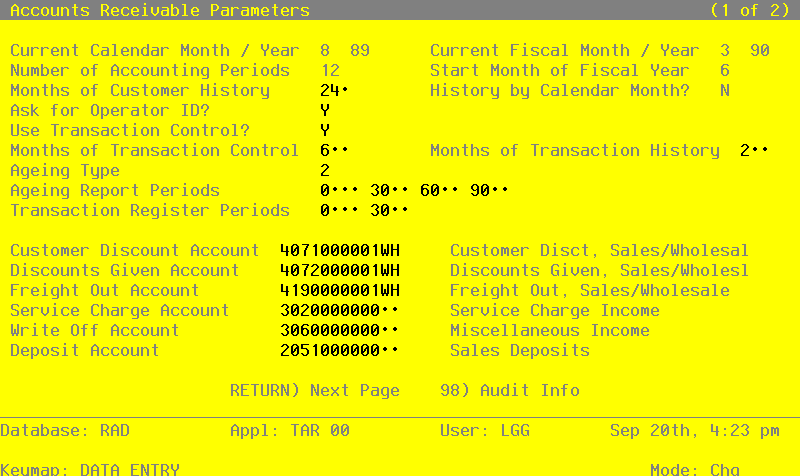
Task: Click the 'Write Off Account' label
Action: (94, 330)
